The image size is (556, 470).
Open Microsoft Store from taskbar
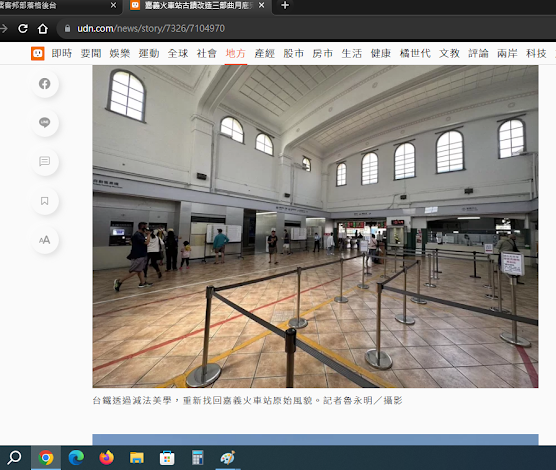[167, 458]
